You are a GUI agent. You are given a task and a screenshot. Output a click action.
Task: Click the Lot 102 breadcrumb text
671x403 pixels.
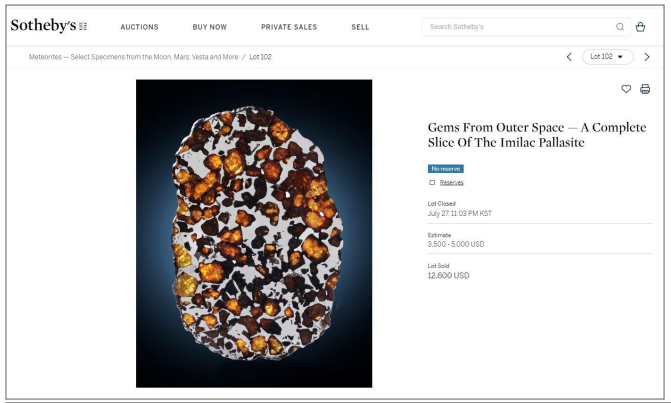tap(260, 57)
